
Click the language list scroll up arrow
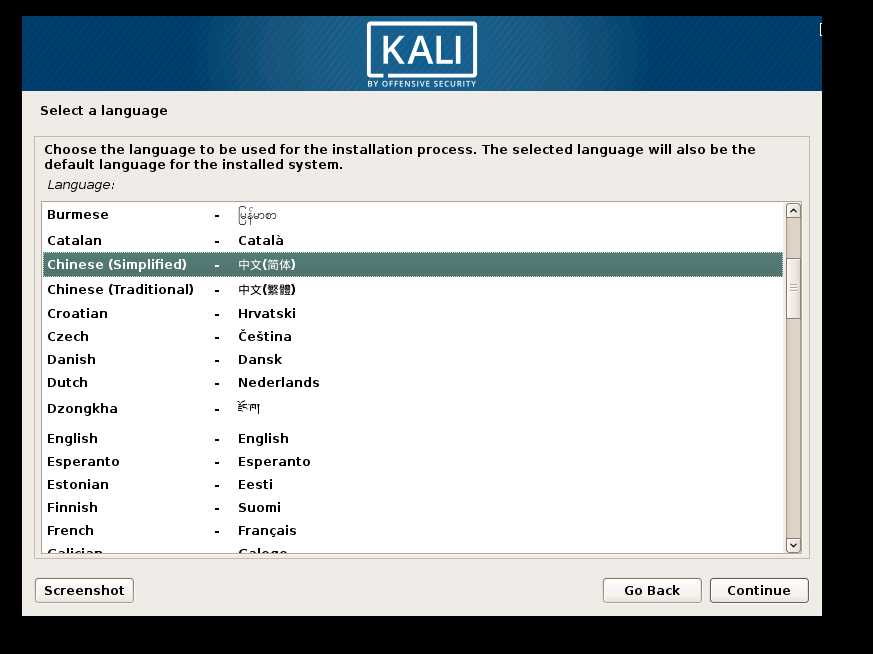pyautogui.click(x=793, y=210)
